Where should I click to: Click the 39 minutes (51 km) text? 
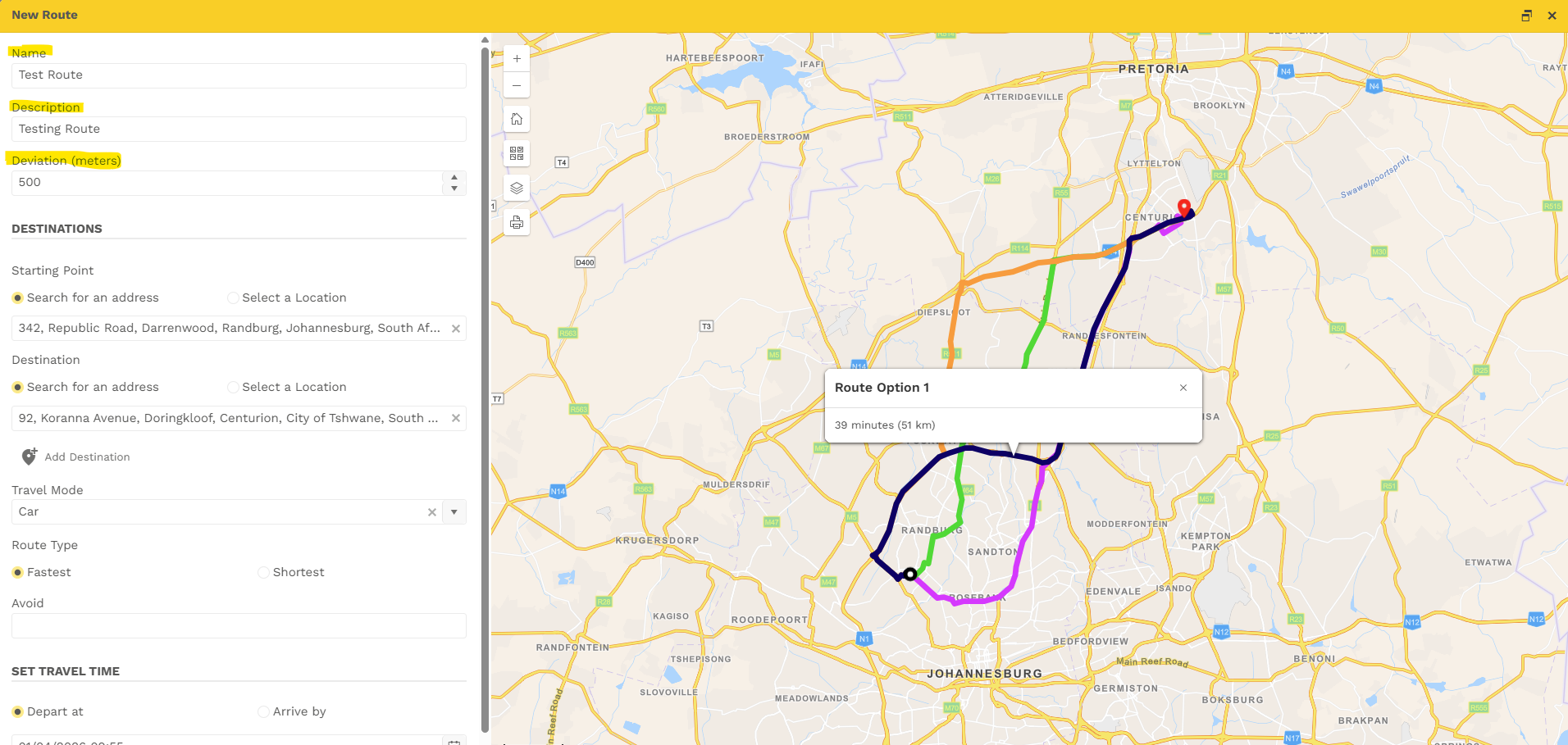tap(885, 425)
